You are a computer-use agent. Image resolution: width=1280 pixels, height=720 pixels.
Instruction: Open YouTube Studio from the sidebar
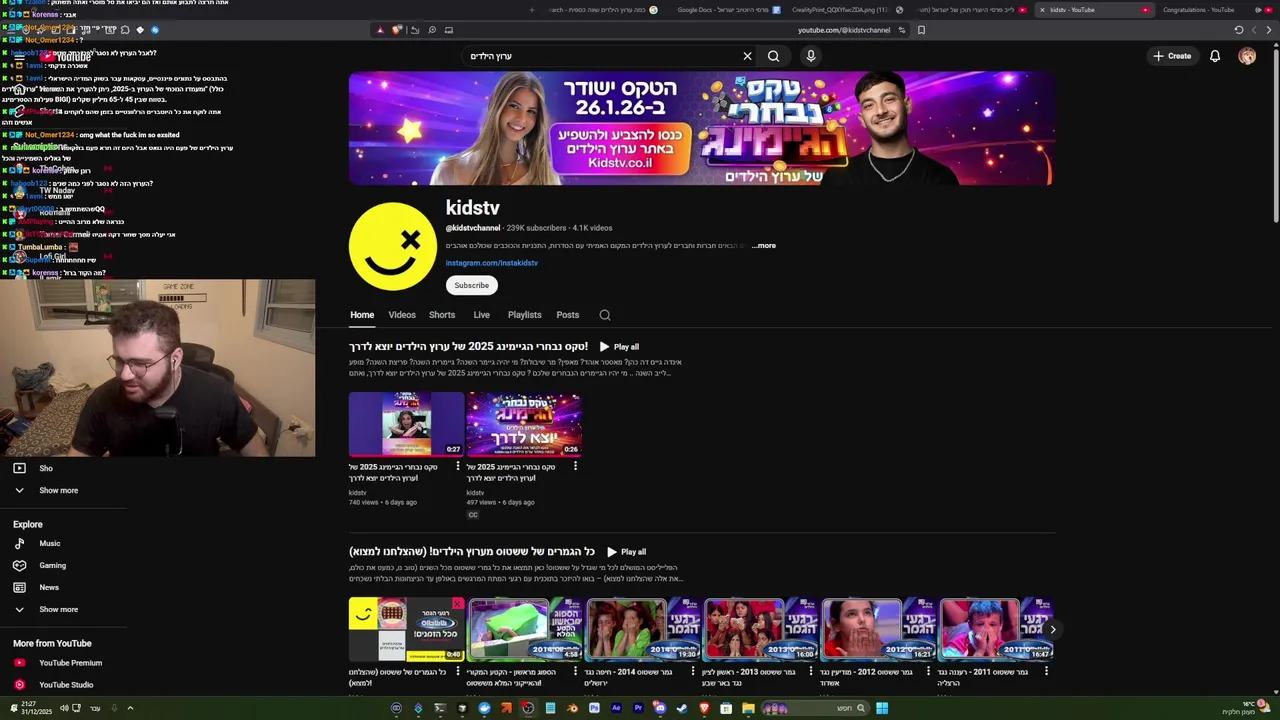click(64, 685)
